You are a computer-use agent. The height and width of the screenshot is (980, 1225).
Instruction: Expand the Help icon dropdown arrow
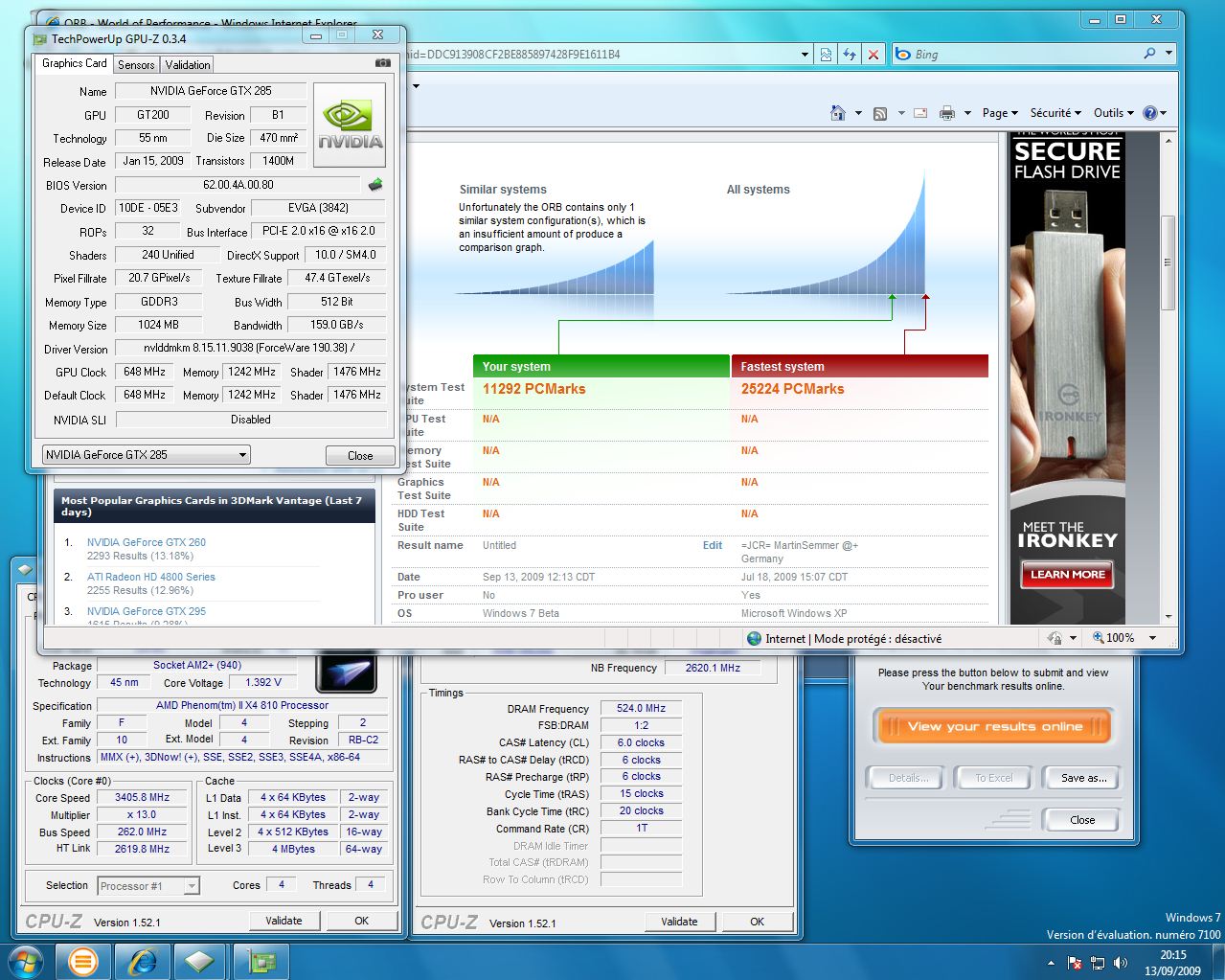pyautogui.click(x=1164, y=113)
